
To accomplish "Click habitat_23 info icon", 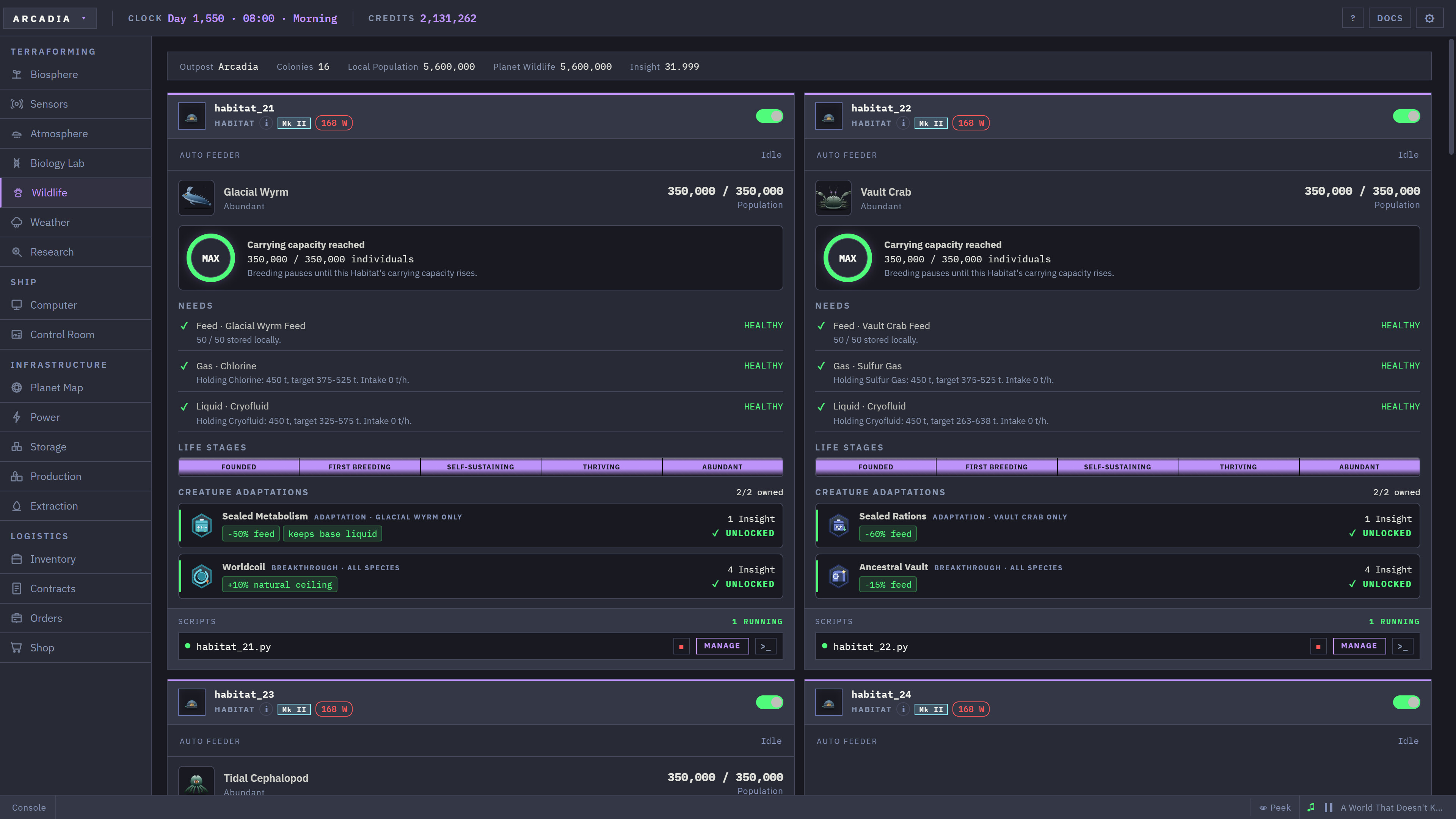I will point(266,709).
